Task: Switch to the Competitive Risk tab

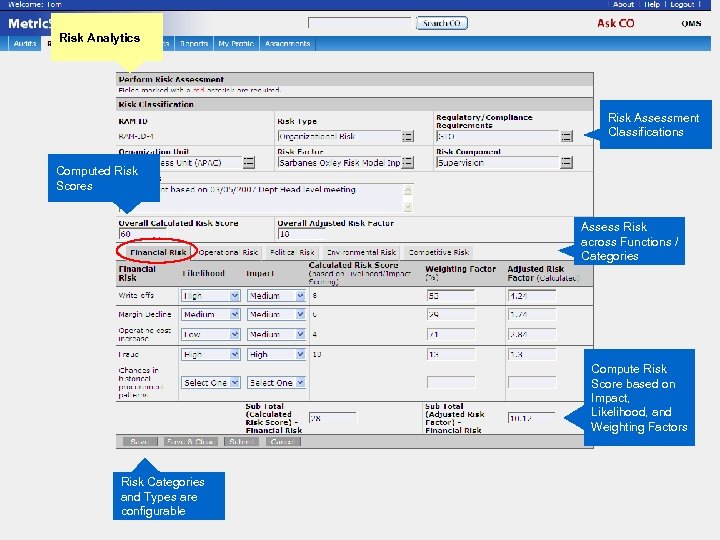Action: [439, 252]
